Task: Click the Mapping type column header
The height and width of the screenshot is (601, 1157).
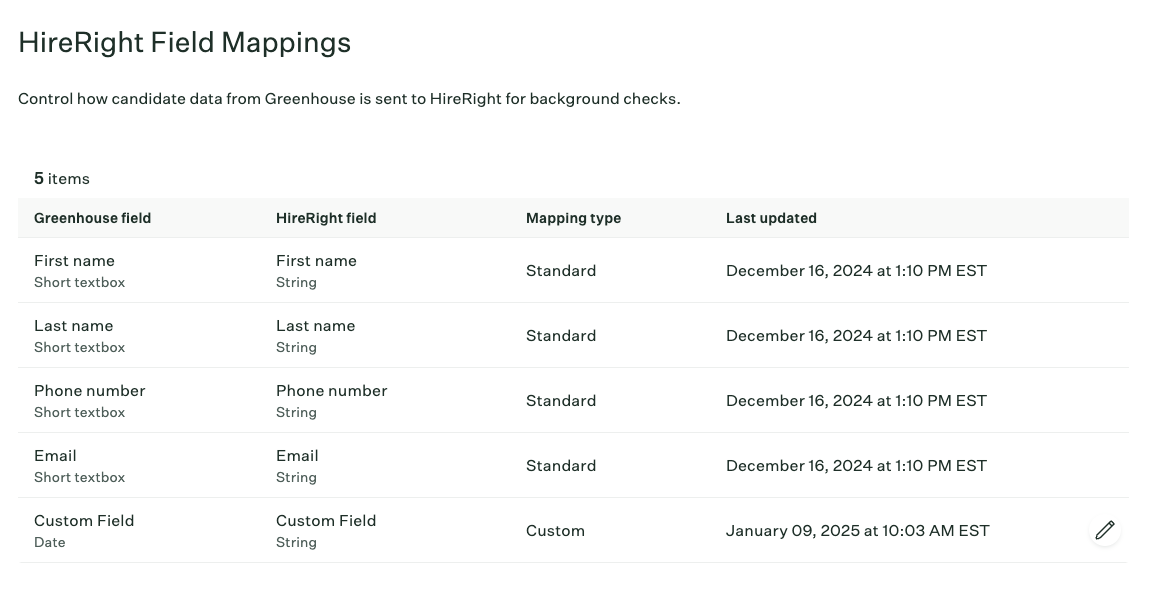Action: (573, 218)
